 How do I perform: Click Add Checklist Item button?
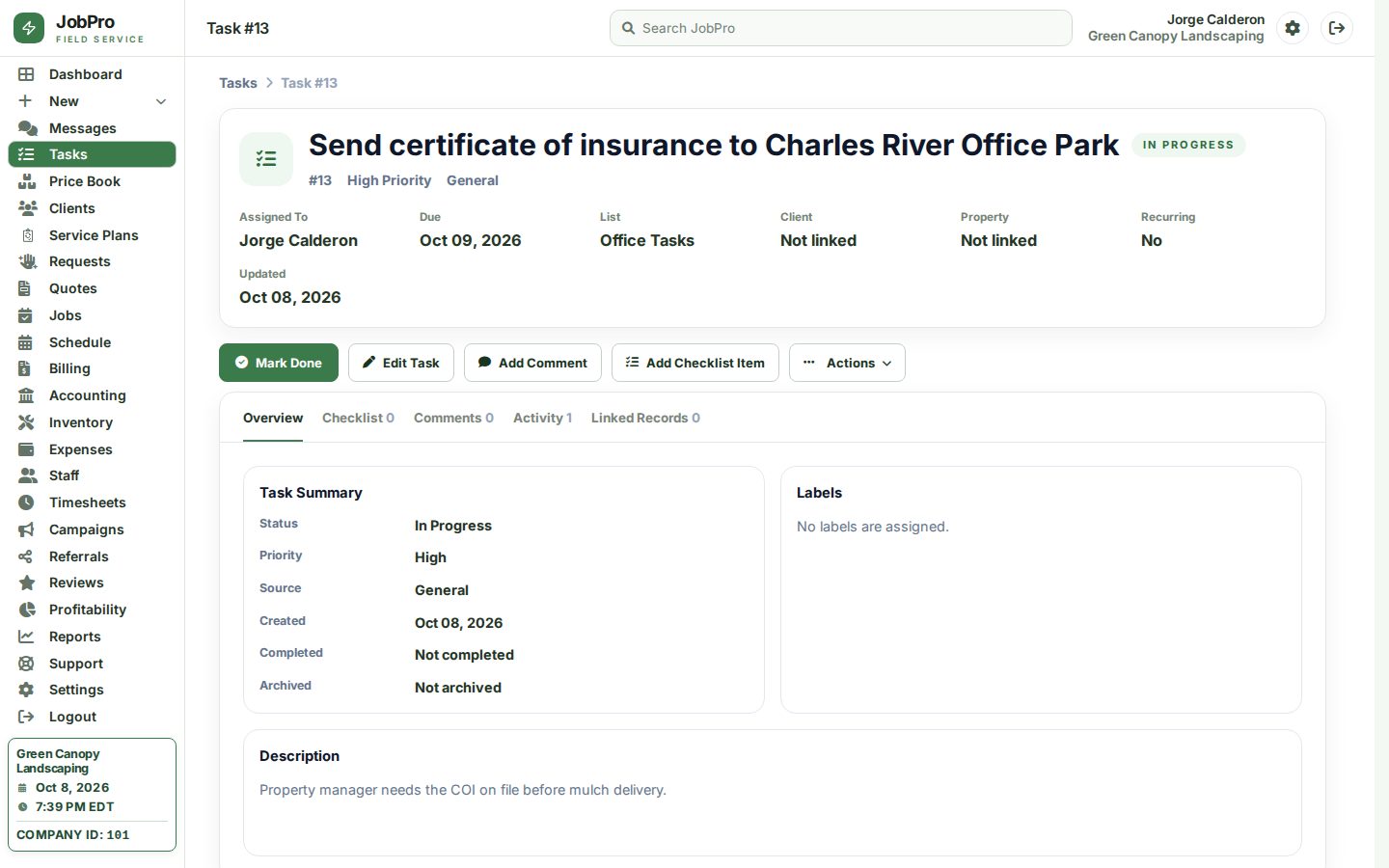tap(695, 363)
